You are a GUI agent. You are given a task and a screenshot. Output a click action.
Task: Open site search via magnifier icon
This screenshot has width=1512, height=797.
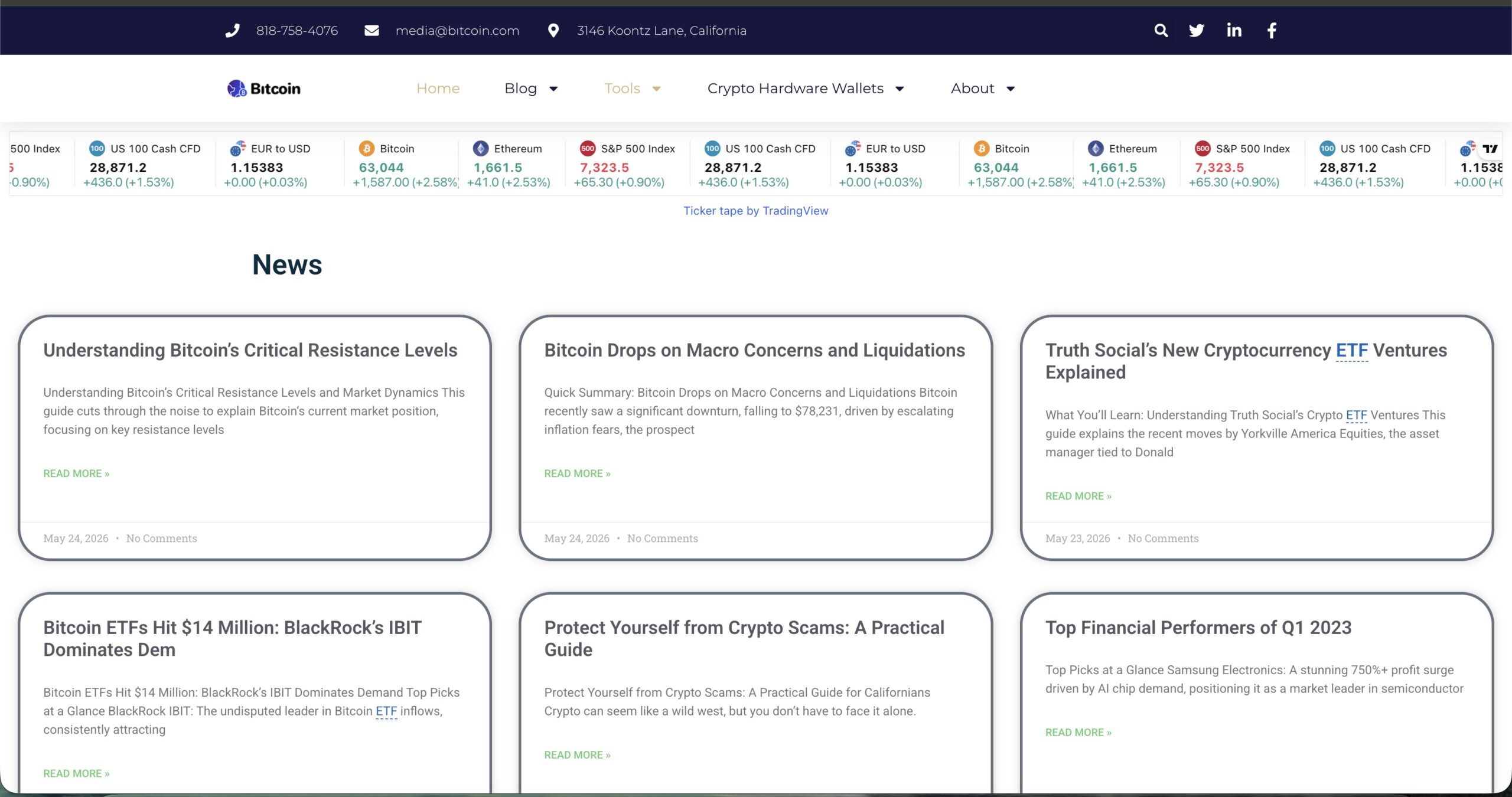click(x=1161, y=31)
